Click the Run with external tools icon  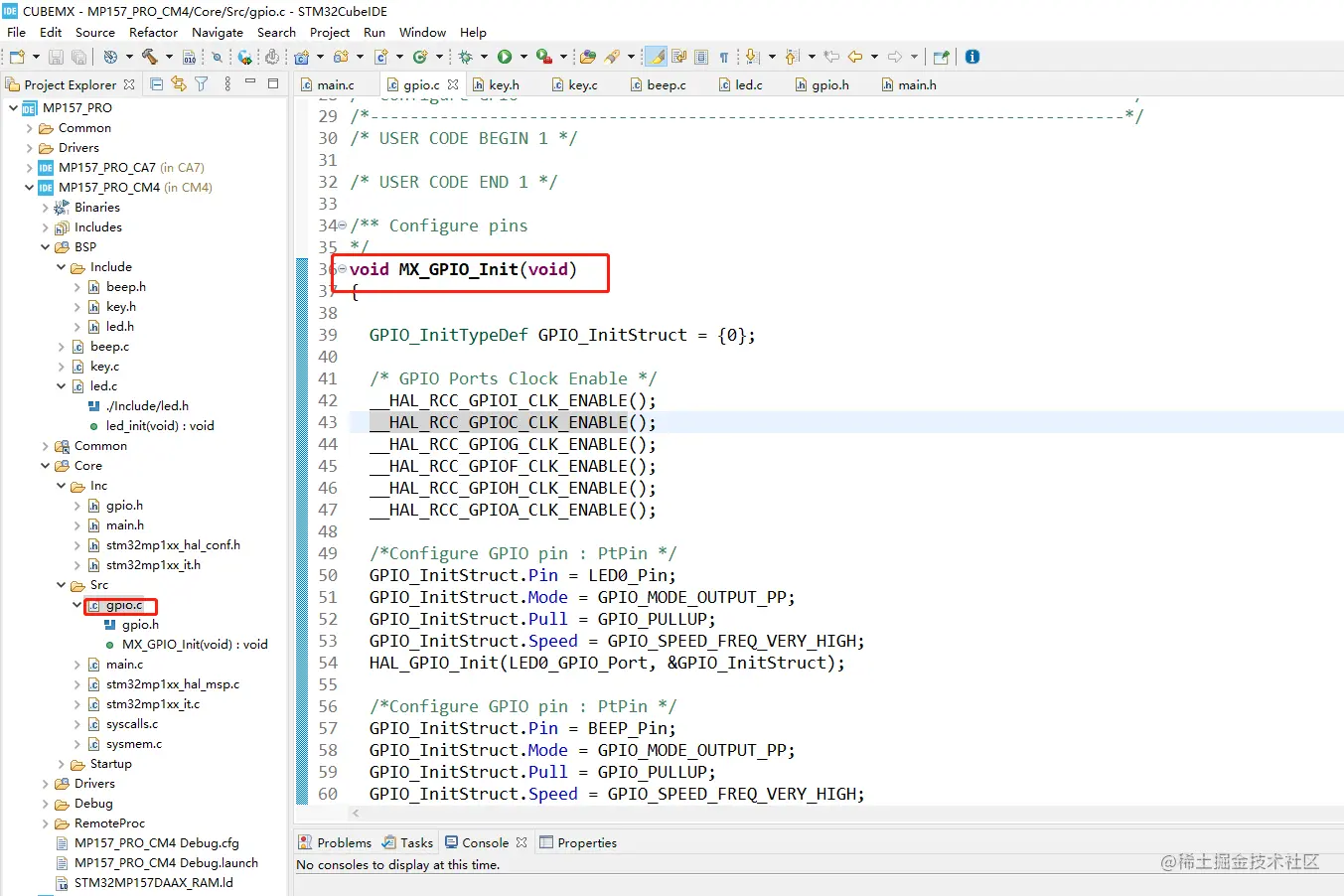coord(543,58)
